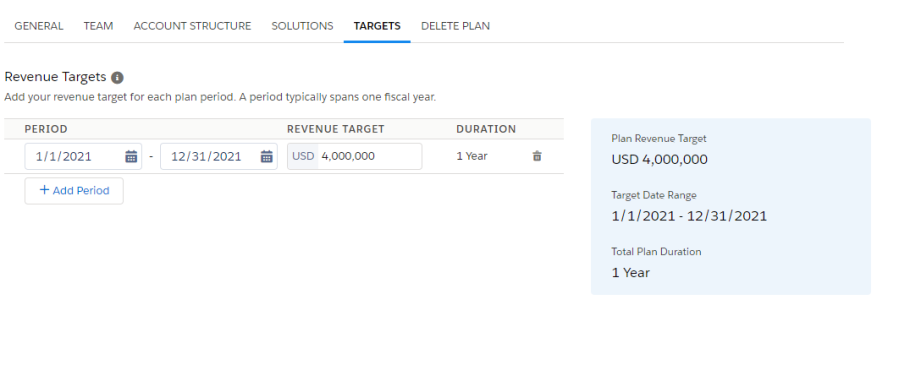Select the Revenue Target column header
Viewport: 899px width, 376px height.
[x=335, y=129]
